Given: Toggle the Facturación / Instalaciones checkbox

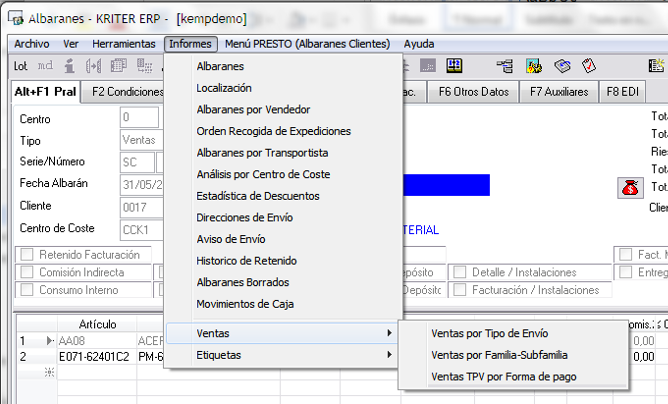Looking at the screenshot, I should coord(460,289).
